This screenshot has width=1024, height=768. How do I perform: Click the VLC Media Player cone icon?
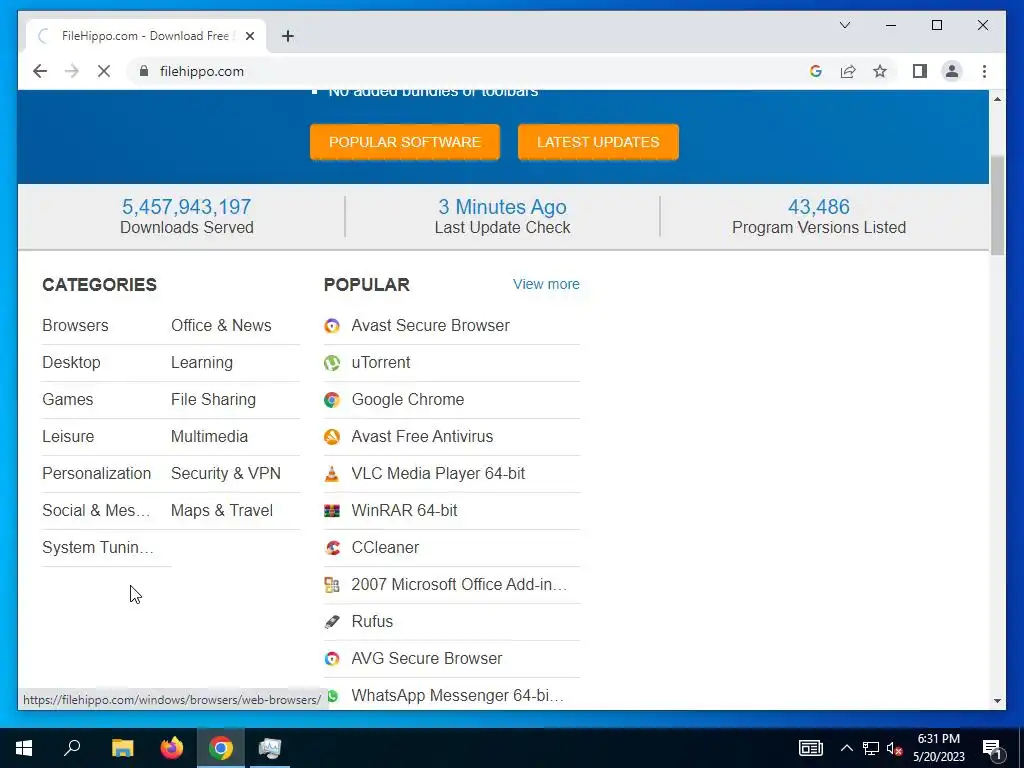coord(332,473)
